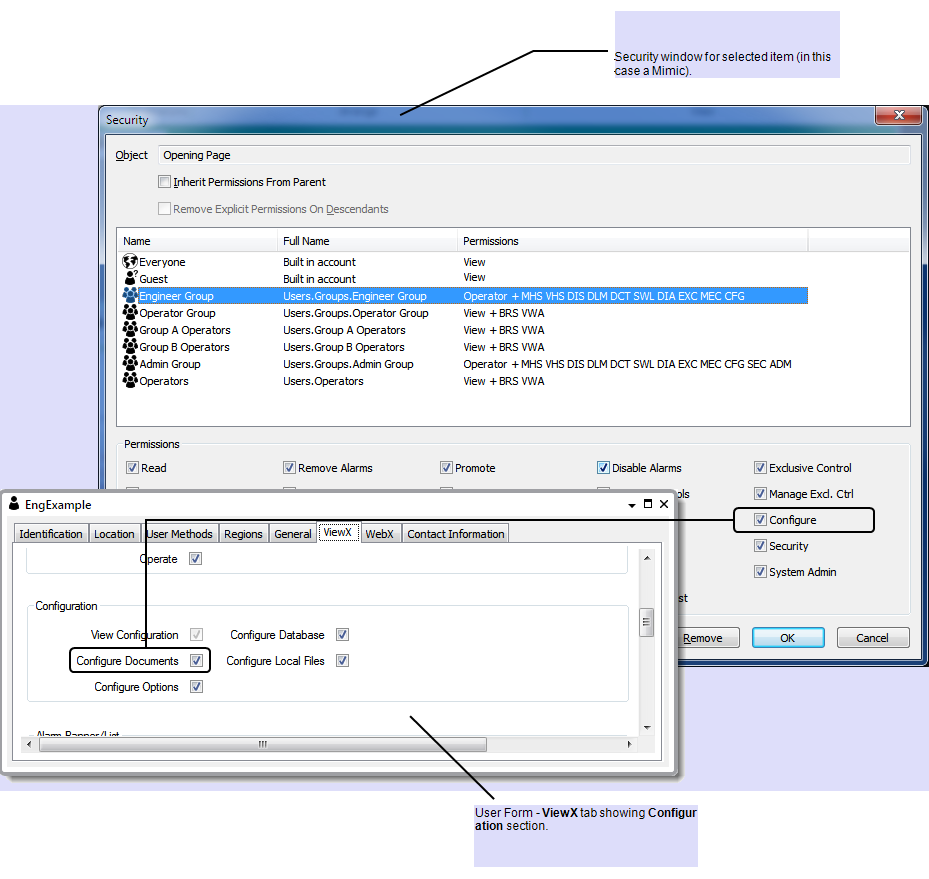The width and height of the screenshot is (929, 879).
Task: Open the Contact Information tab
Action: pyautogui.click(x=455, y=534)
